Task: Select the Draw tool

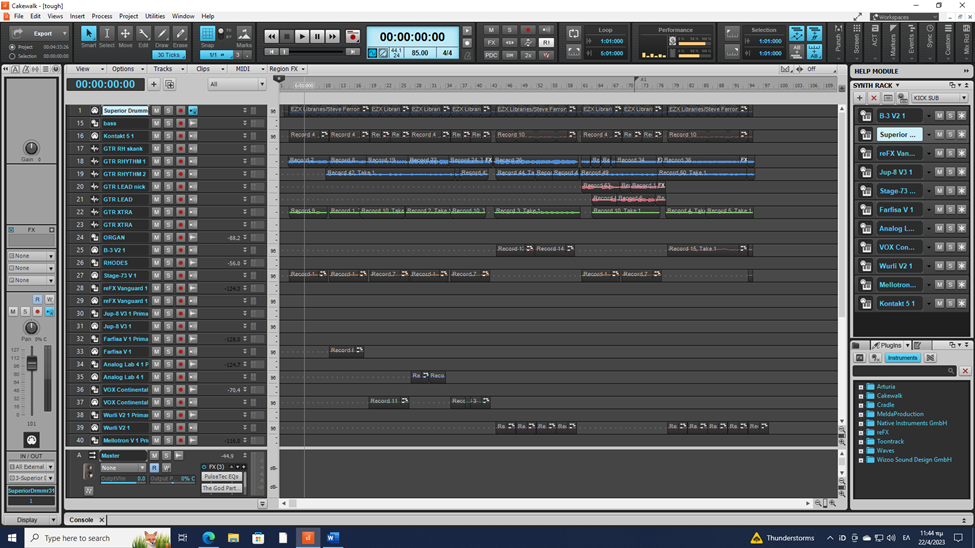Action: pyautogui.click(x=162, y=34)
